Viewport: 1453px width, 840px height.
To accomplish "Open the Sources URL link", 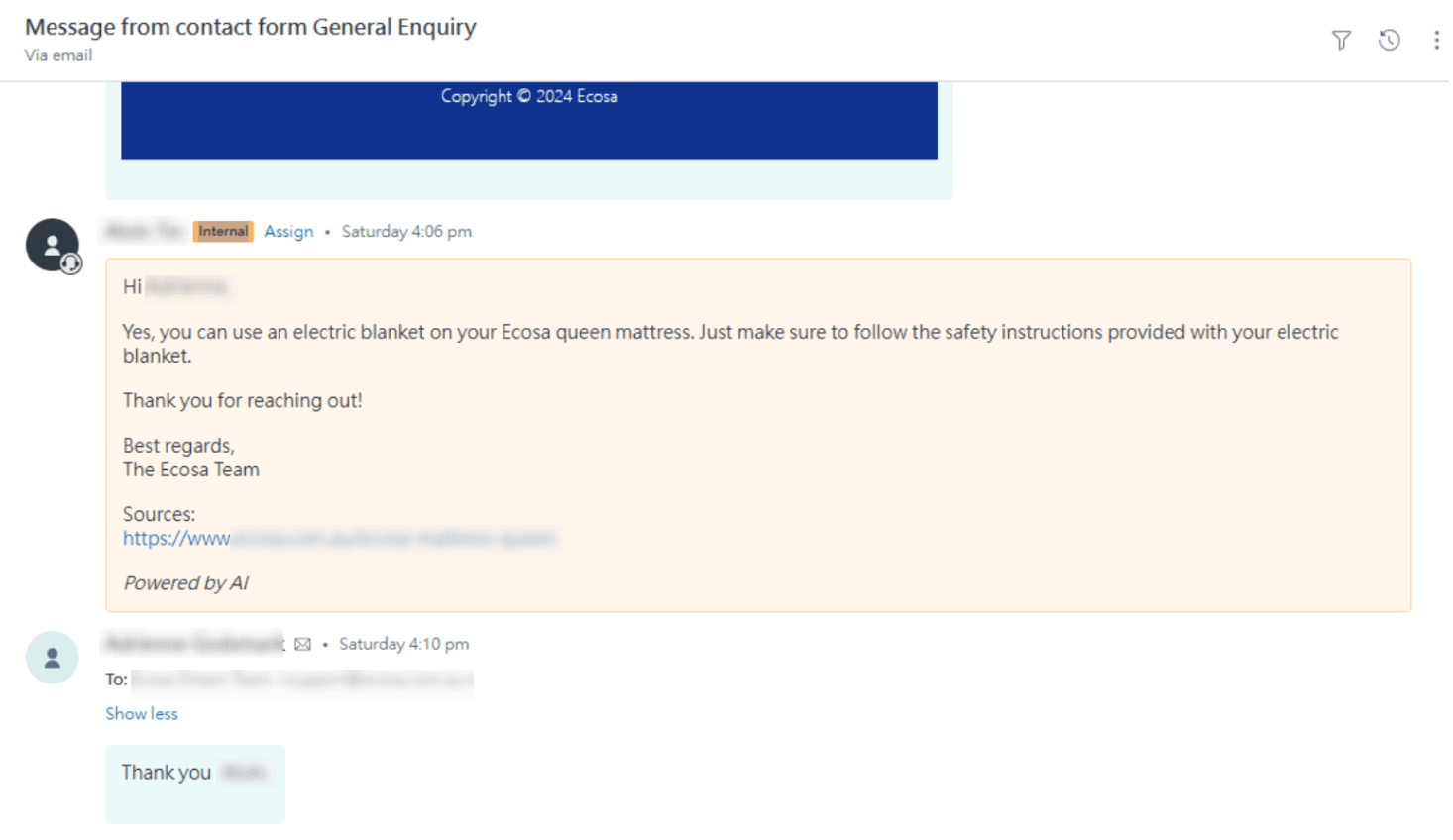I will coord(339,539).
